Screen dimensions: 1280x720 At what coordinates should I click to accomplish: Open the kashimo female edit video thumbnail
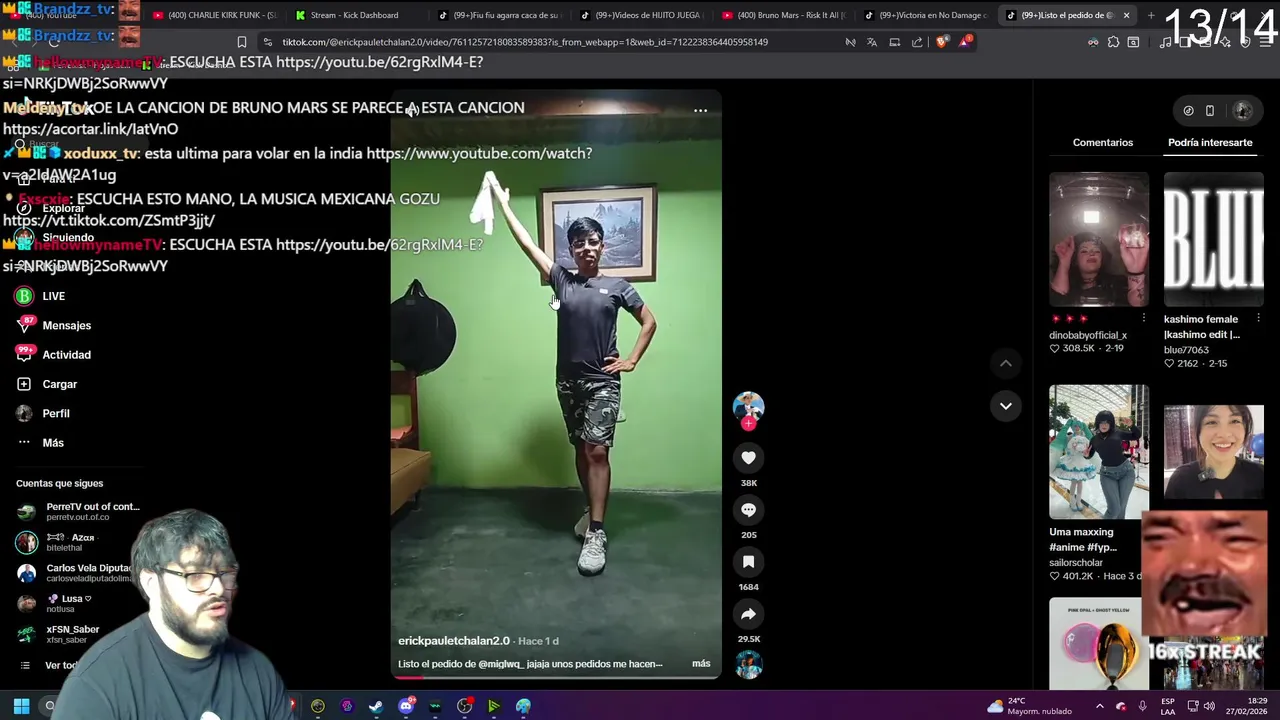tap(1213, 239)
